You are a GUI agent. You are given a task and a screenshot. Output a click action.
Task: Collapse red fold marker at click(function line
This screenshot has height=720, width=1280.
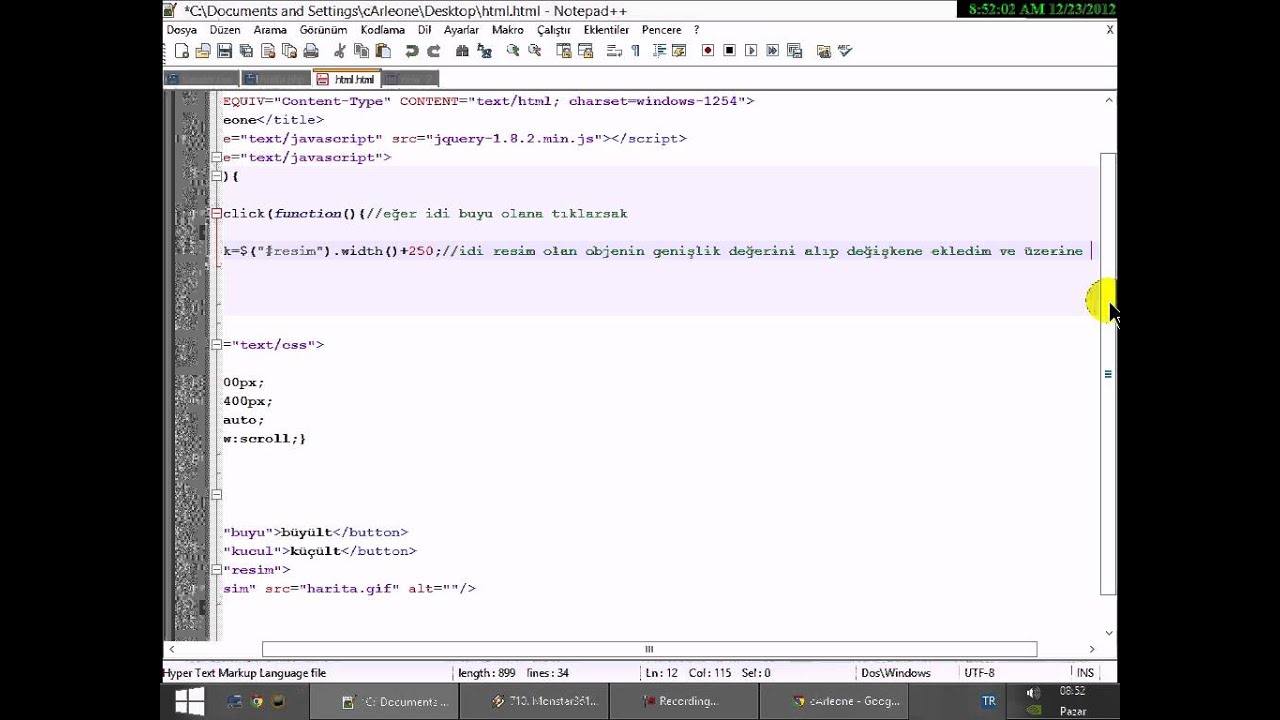click(x=216, y=213)
